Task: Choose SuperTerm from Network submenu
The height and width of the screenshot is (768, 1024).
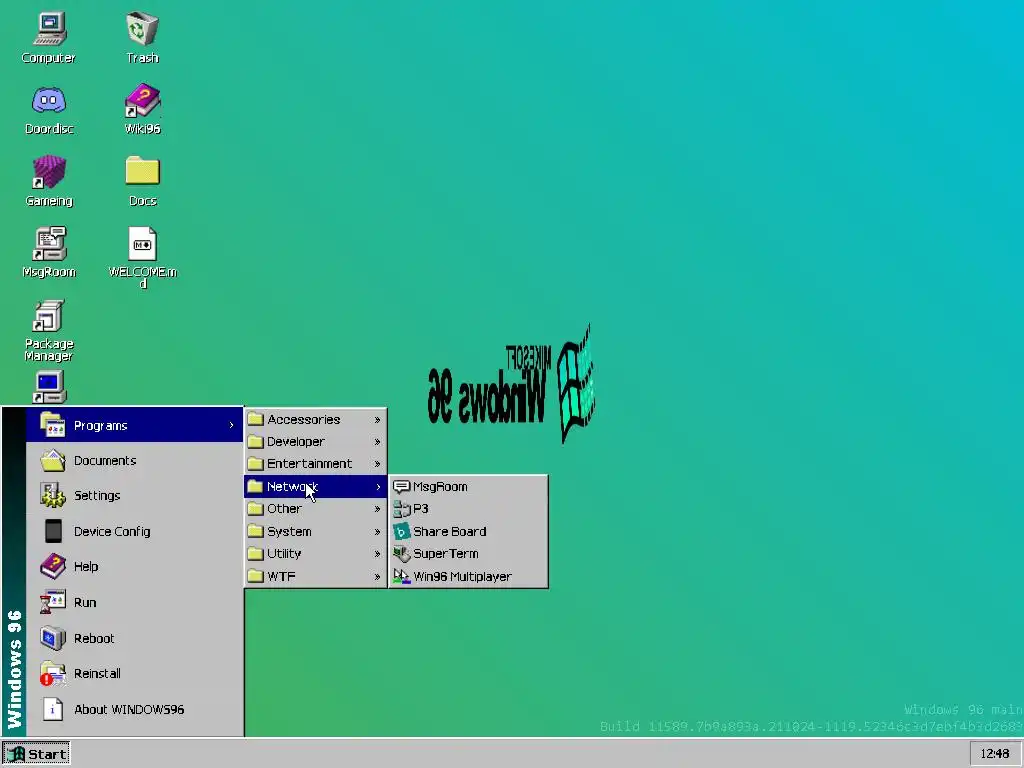Action: [x=468, y=554]
